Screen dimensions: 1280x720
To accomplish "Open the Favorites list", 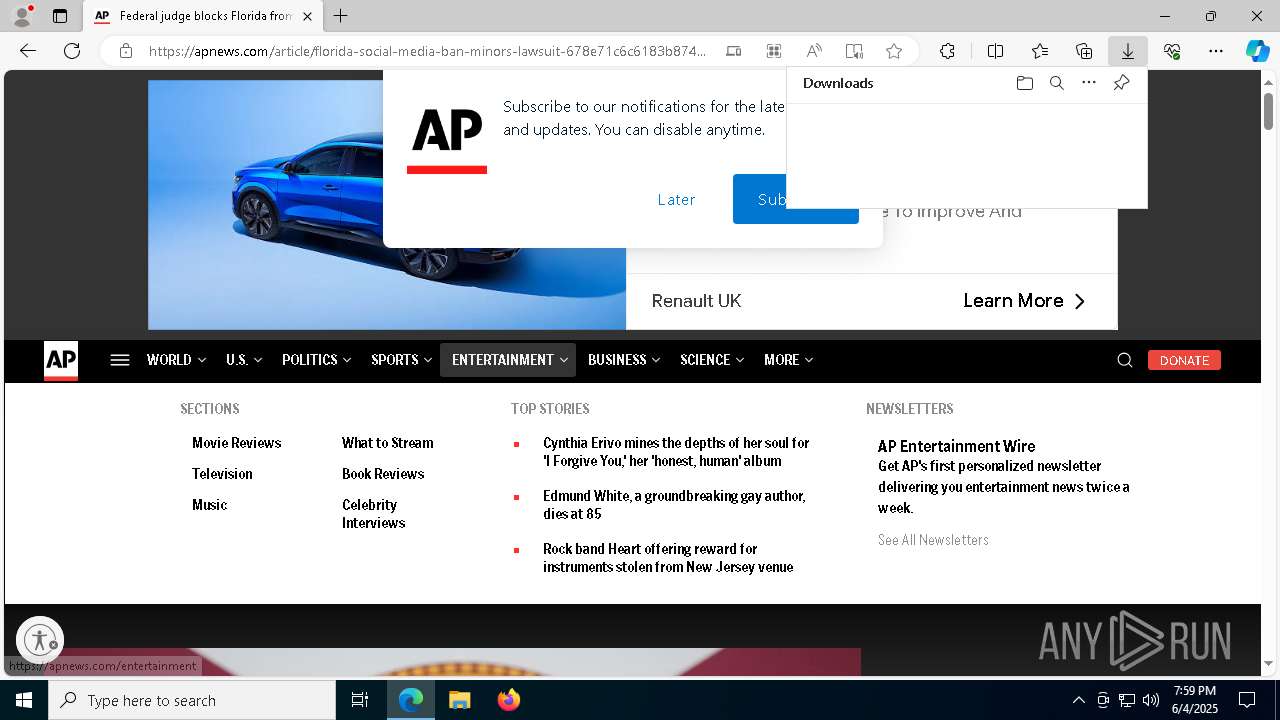I will coord(1040,51).
